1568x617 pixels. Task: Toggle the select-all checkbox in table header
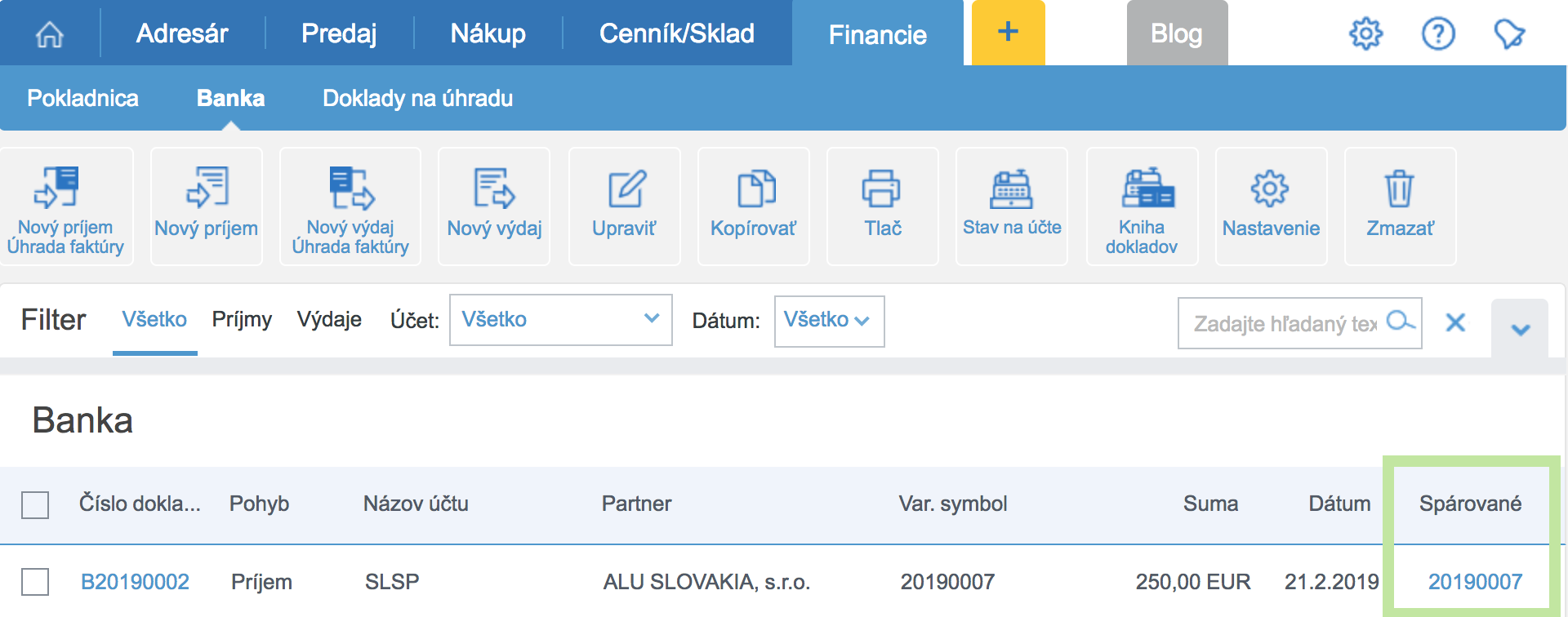tap(35, 504)
